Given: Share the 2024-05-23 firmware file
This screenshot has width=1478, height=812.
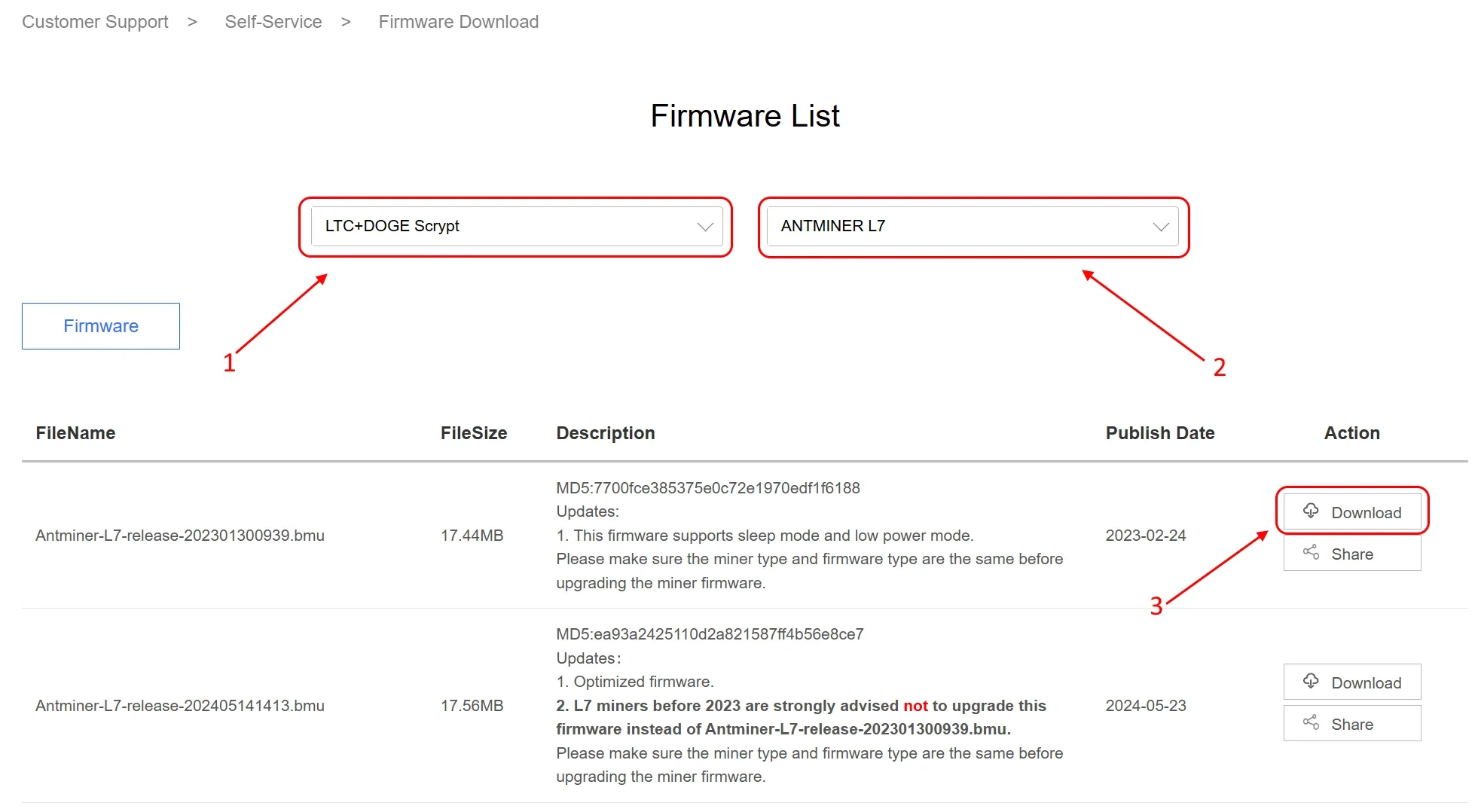Looking at the screenshot, I should coord(1353,724).
